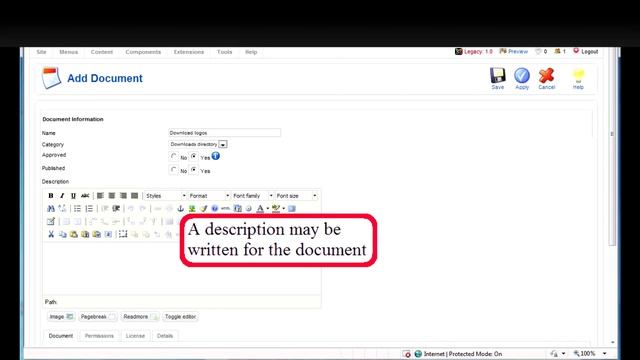Set Published to No
The image size is (640, 360).
174,170
